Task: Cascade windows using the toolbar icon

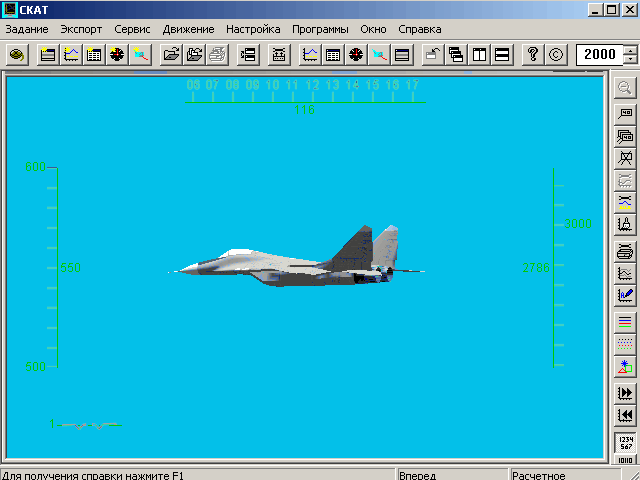Action: coord(456,54)
